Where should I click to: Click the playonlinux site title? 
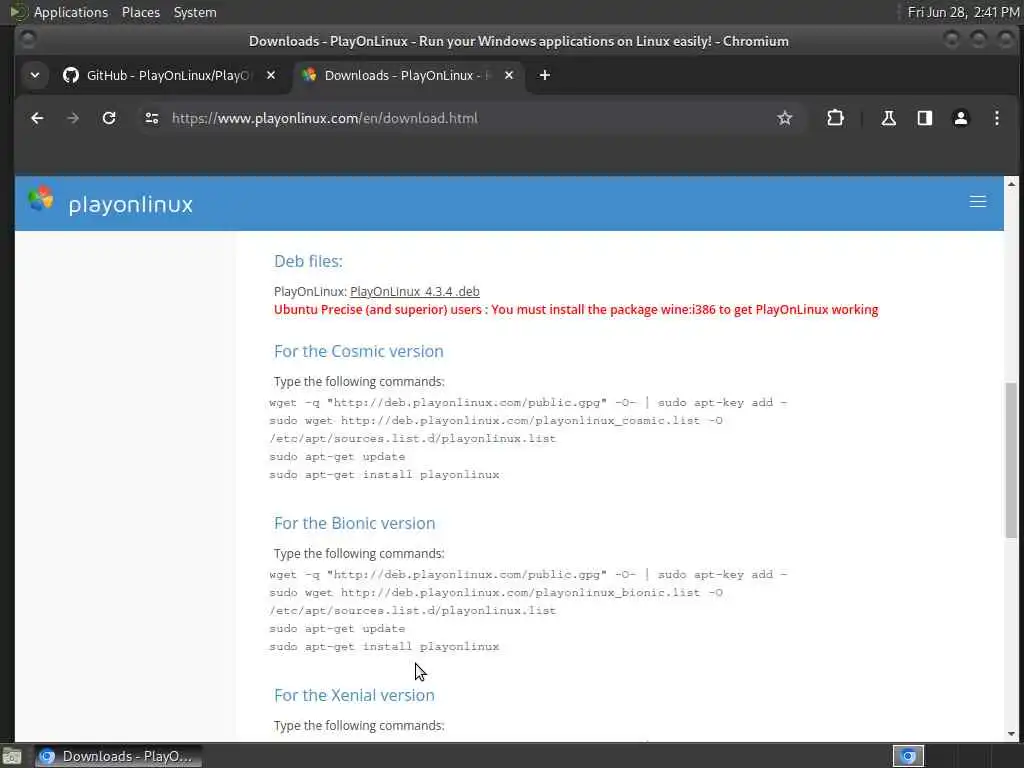click(x=131, y=204)
